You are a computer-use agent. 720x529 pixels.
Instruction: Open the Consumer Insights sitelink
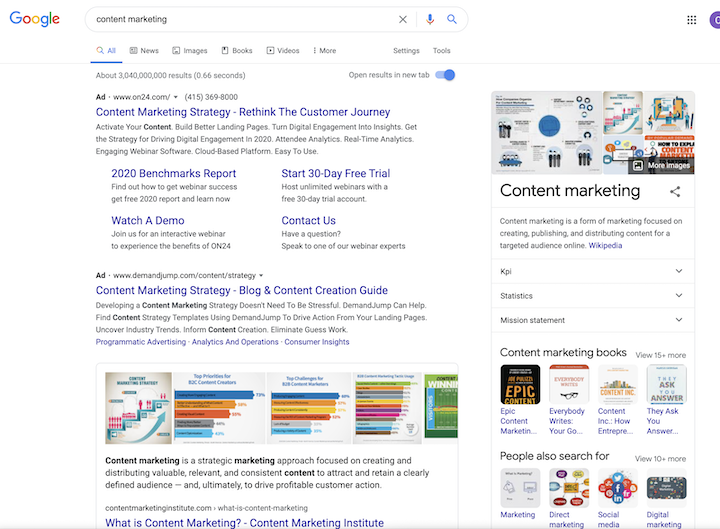click(317, 342)
